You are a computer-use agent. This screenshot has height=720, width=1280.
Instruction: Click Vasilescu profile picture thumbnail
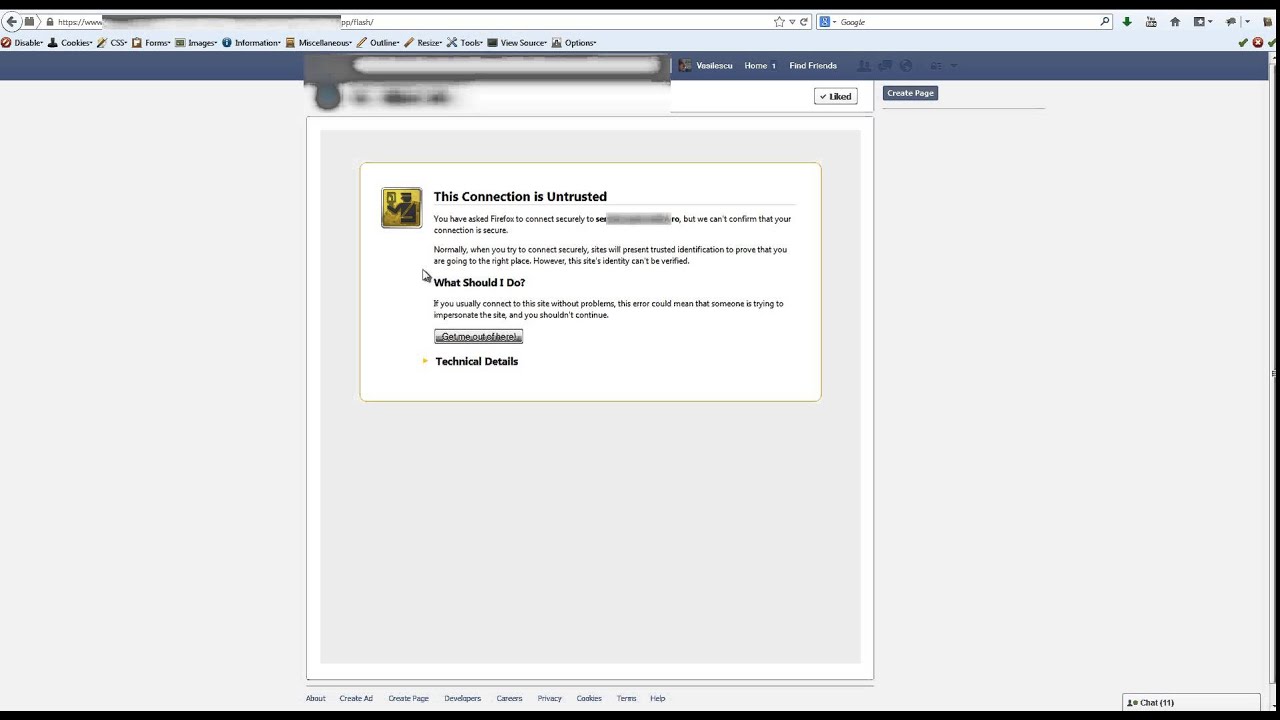coord(685,66)
